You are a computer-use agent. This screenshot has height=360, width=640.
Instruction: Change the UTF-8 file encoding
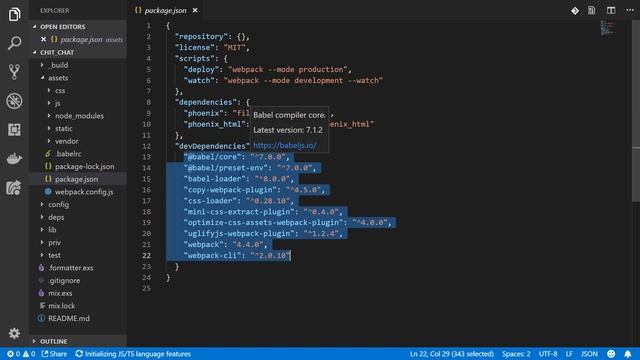[548, 354]
